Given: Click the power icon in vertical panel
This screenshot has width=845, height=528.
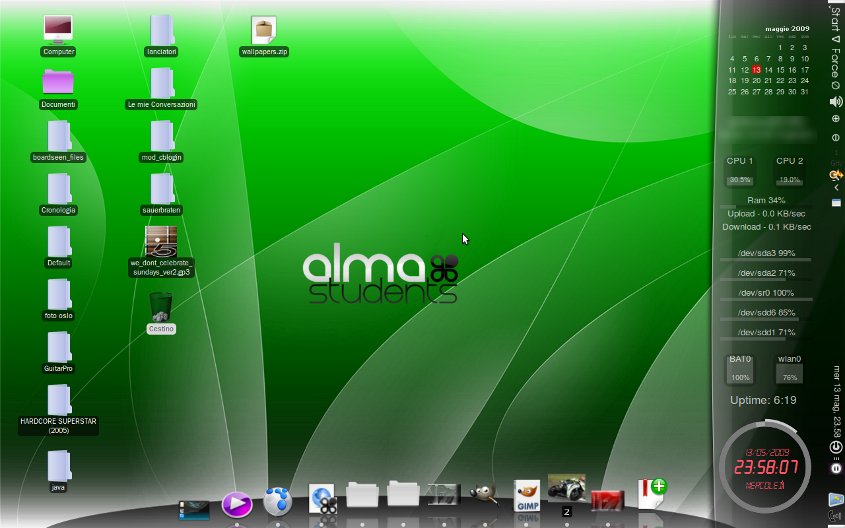Looking at the screenshot, I should [x=835, y=448].
